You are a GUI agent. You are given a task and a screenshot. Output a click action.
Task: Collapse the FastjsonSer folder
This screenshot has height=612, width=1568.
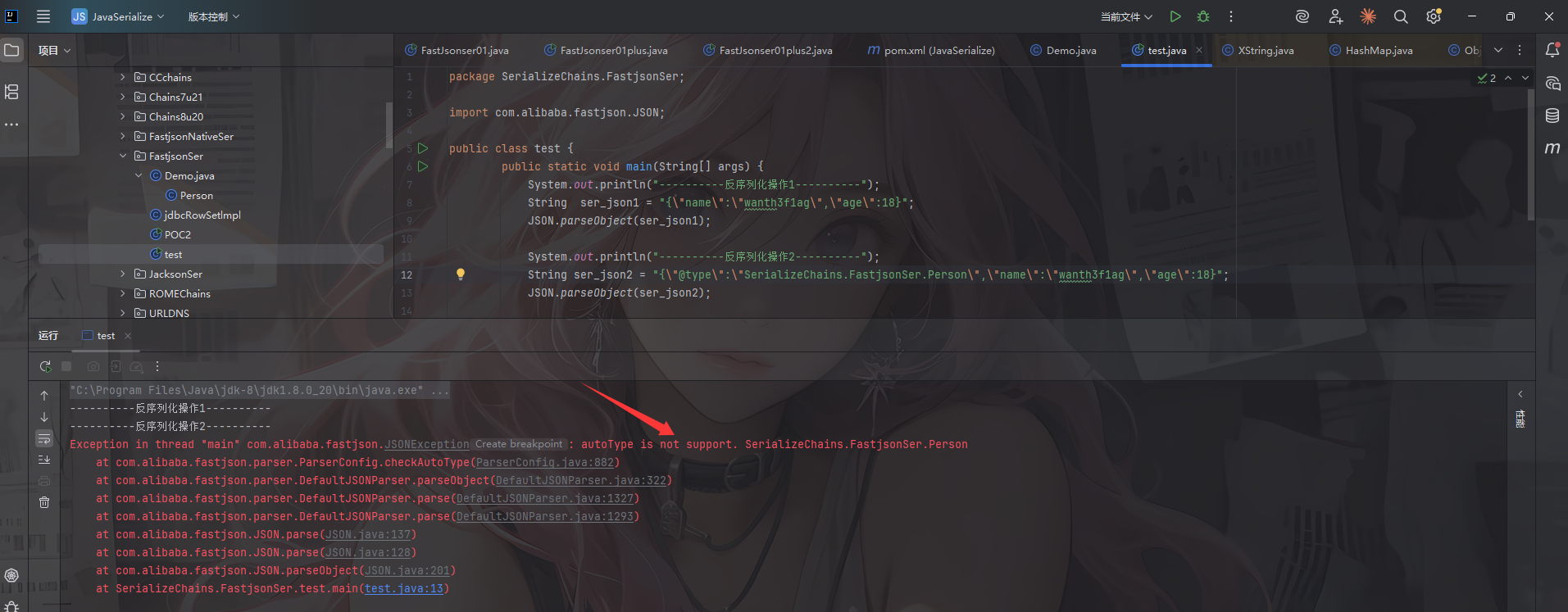123,156
